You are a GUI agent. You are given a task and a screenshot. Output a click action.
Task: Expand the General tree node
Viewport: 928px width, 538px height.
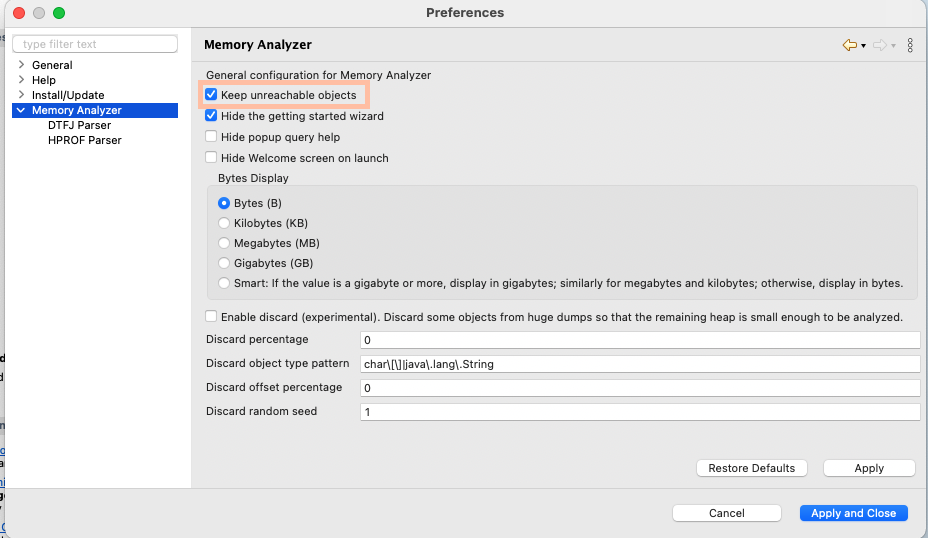[21, 65]
